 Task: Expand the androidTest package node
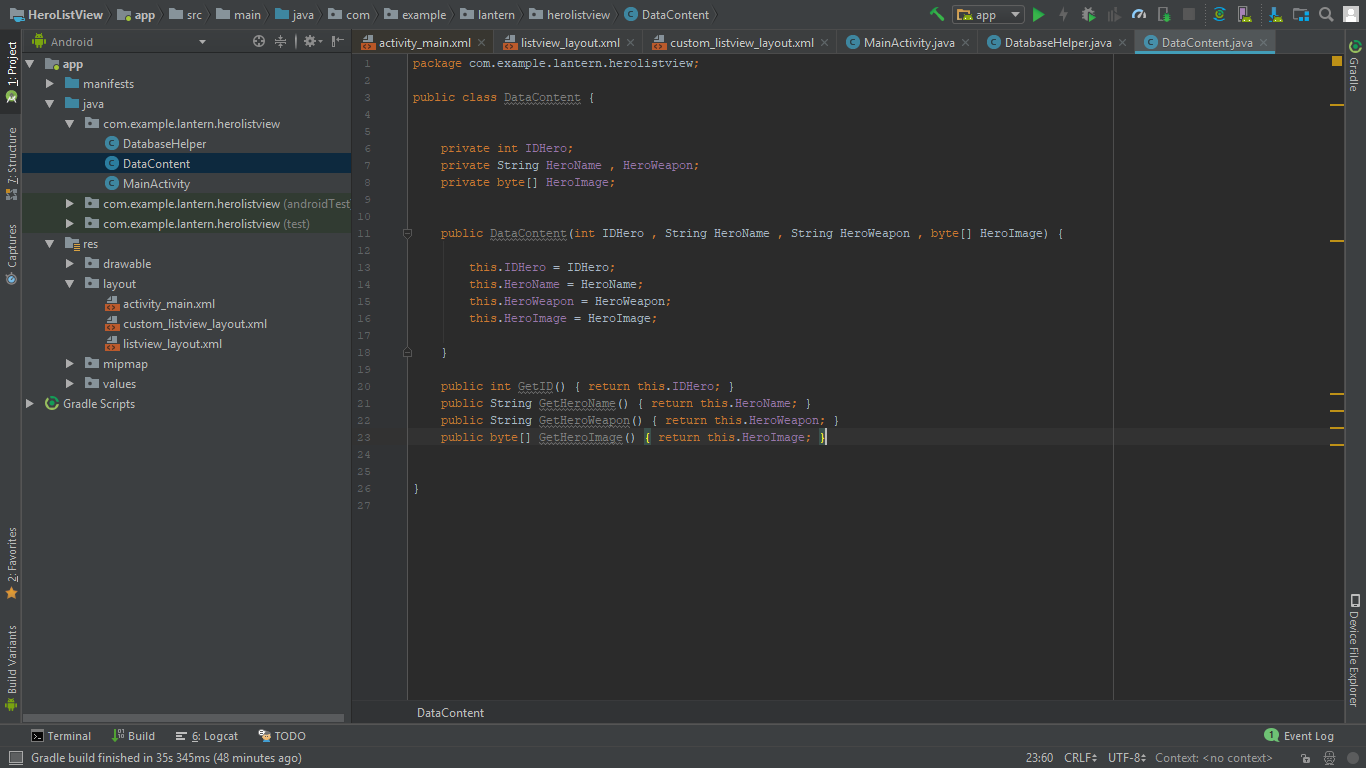[70, 204]
